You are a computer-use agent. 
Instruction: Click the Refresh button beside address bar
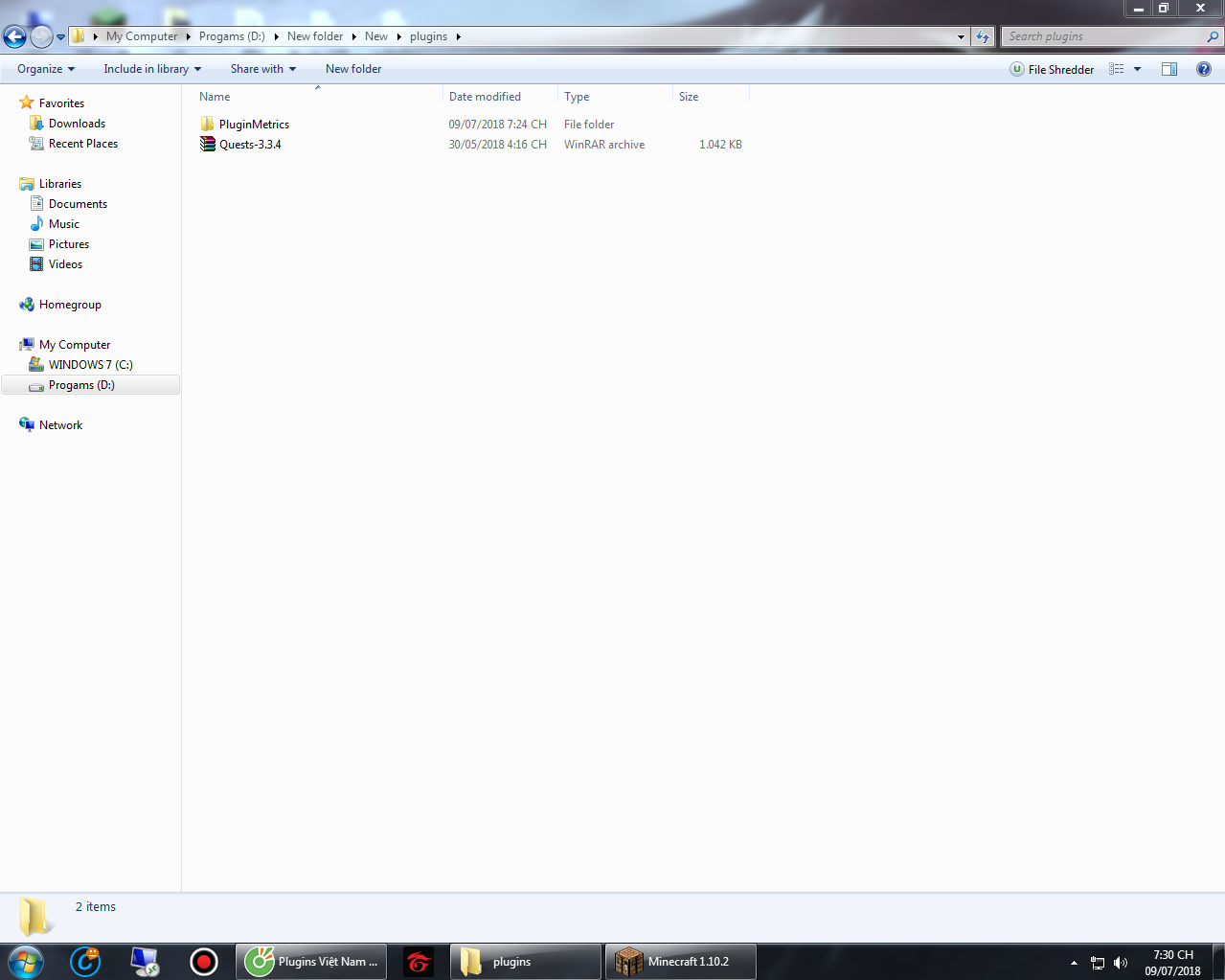[983, 36]
